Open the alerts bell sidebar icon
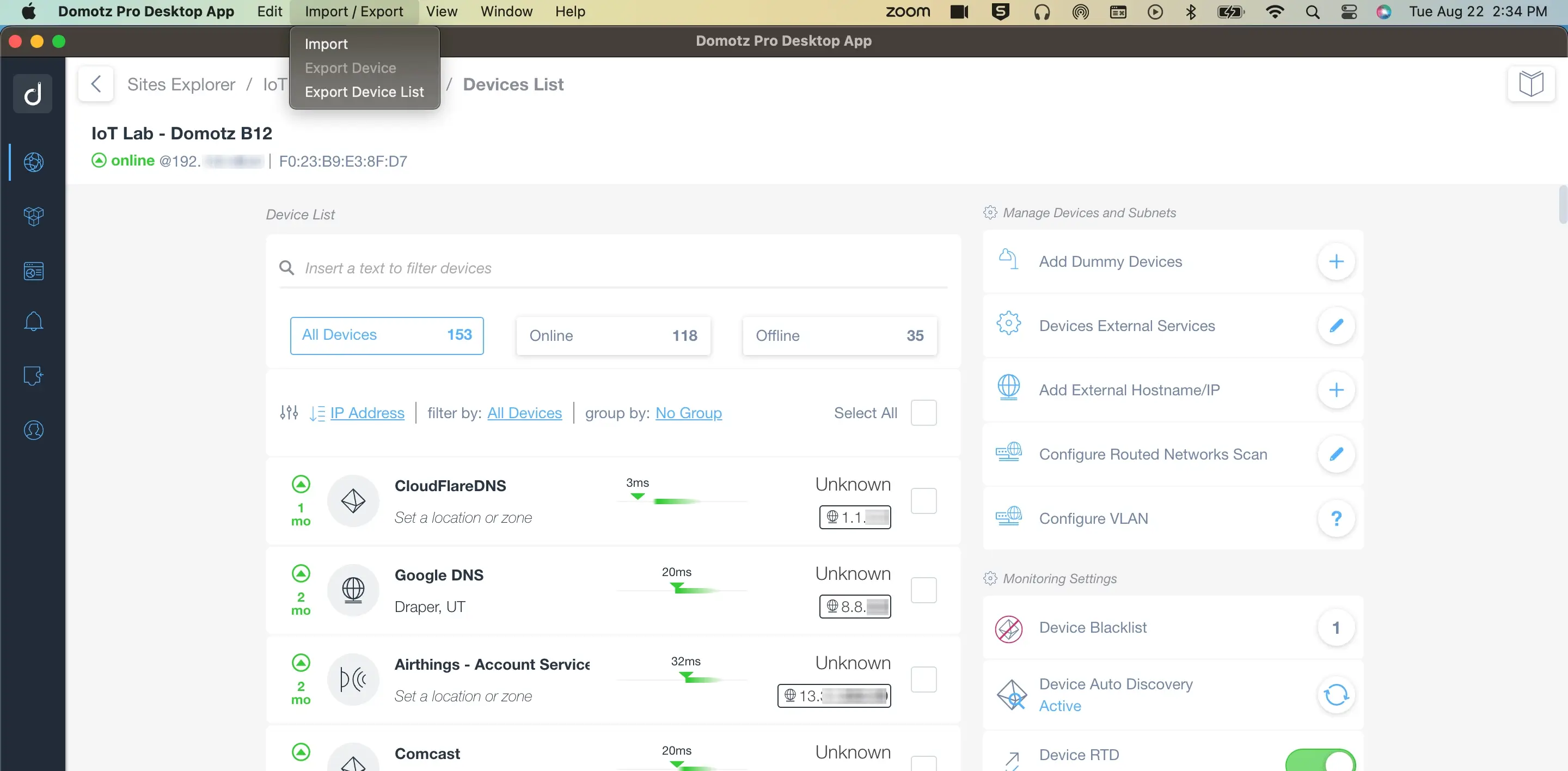 pos(33,321)
